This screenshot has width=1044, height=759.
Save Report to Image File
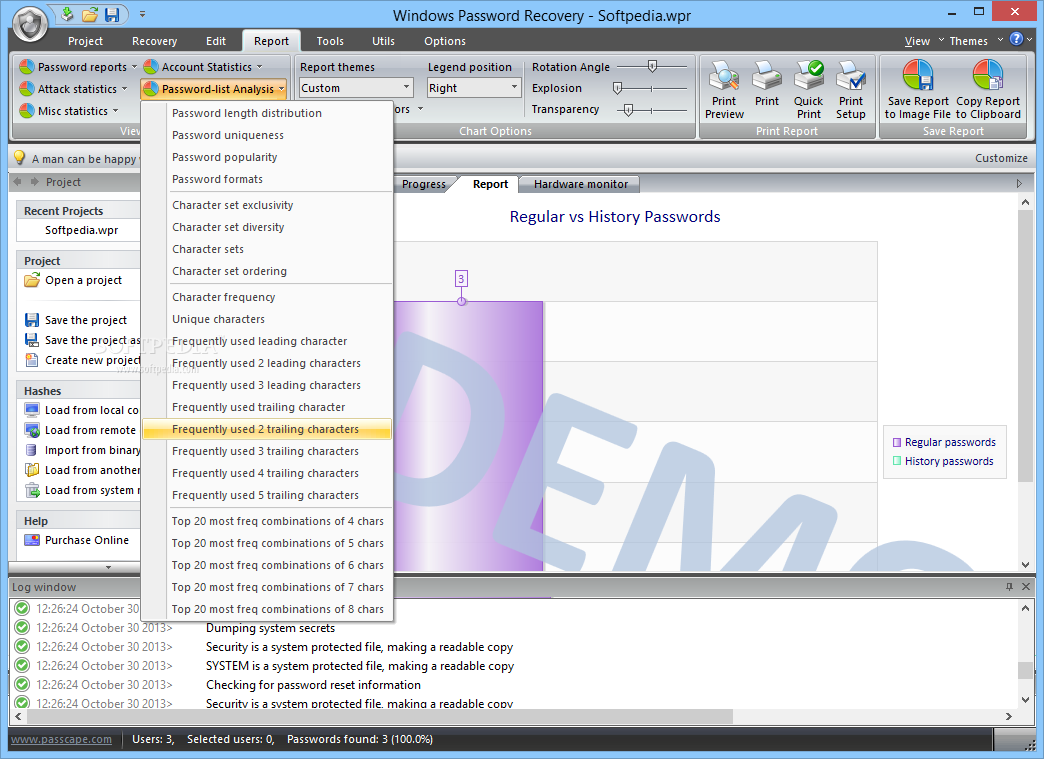point(917,90)
